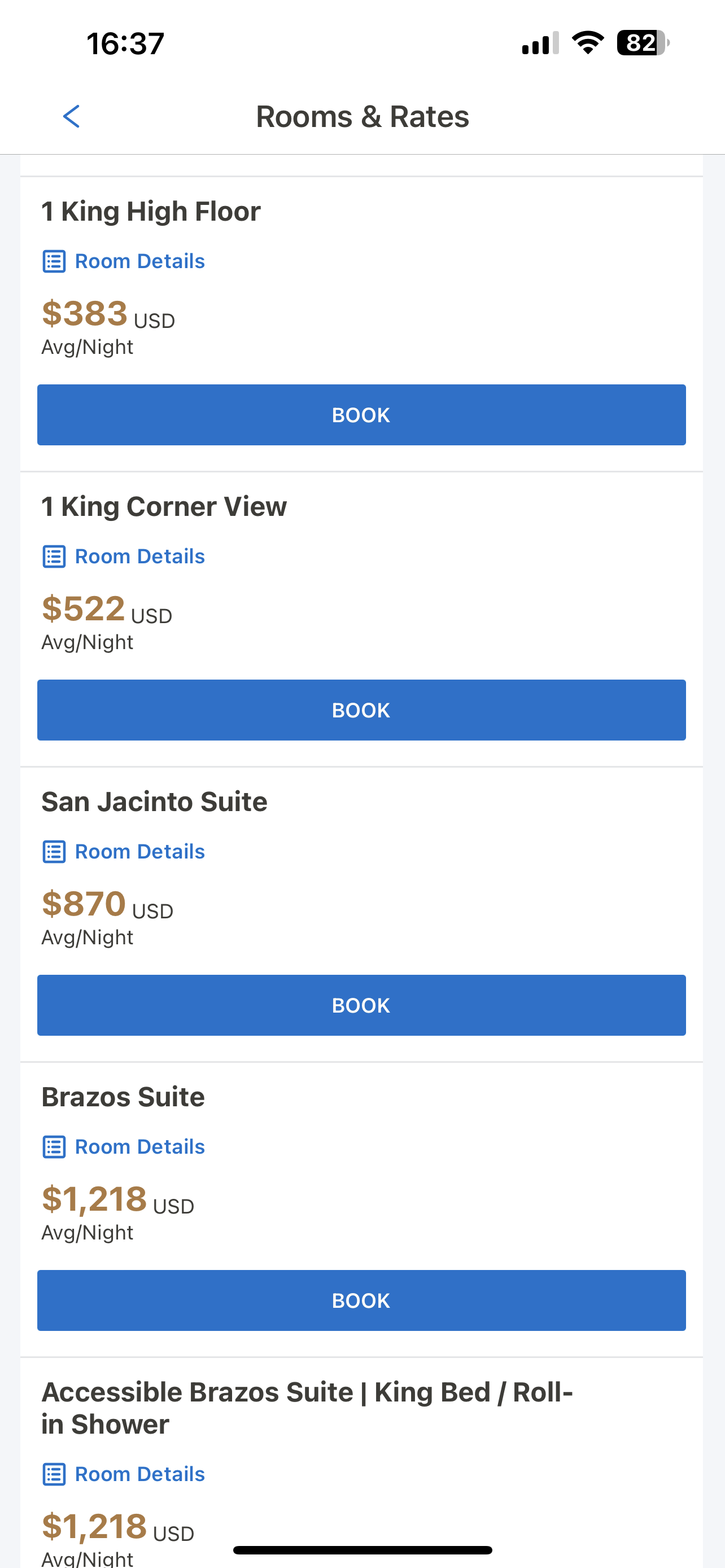Tap the Accessible Brazos Suite details icon
This screenshot has height=1568, width=725.
(x=54, y=1475)
